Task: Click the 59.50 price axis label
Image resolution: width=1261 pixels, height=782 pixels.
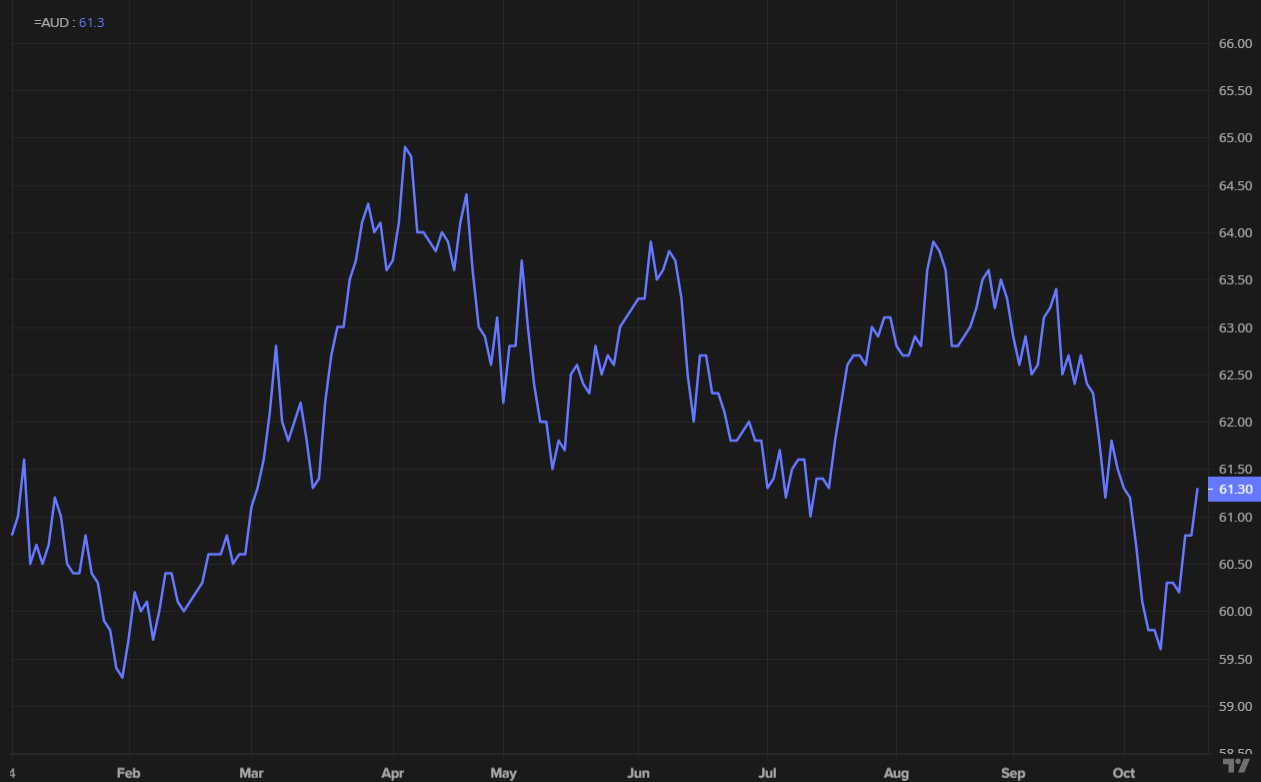Action: coord(1236,660)
